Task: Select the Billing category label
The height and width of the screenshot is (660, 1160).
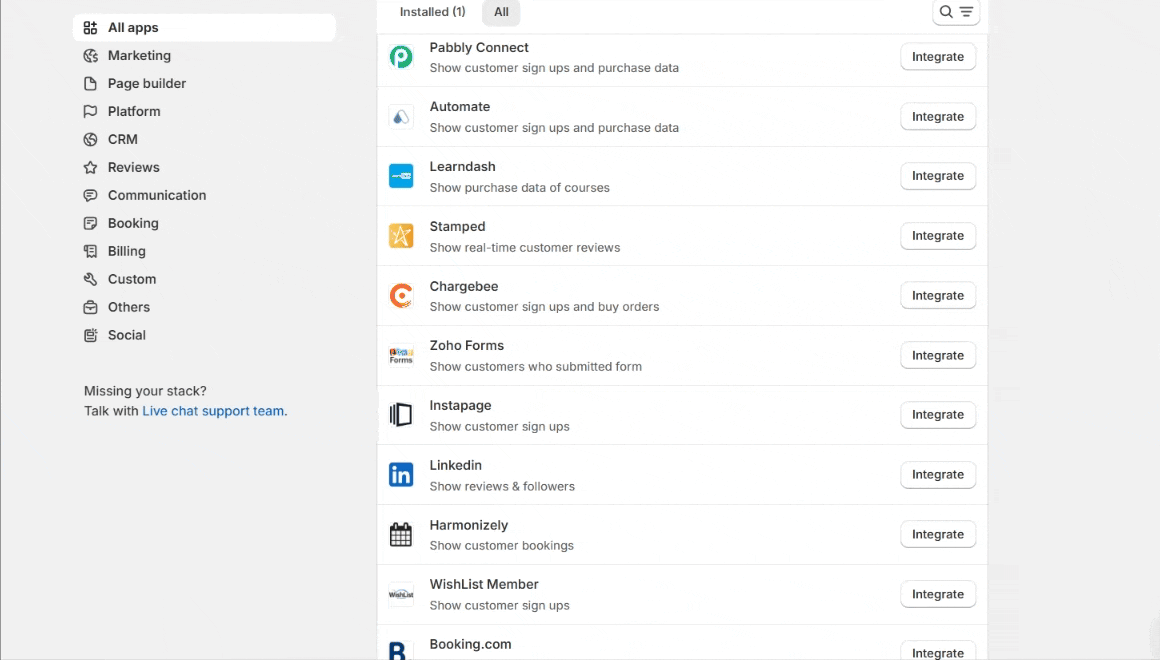Action: [x=127, y=252]
